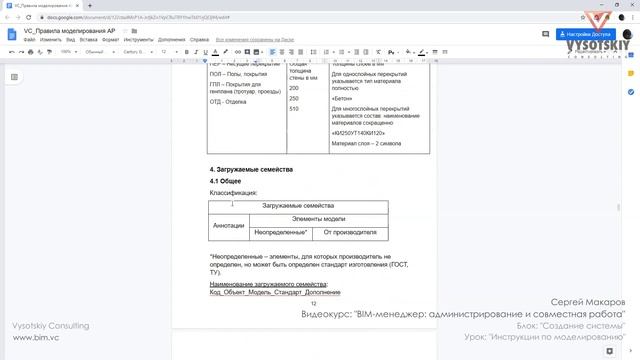Open the Keep notes side panel icon
Screen dimensions: 640x360
tap(631, 73)
